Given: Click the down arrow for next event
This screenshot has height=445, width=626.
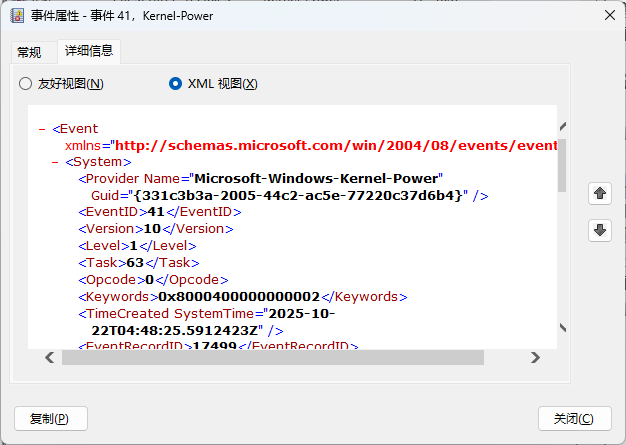Looking at the screenshot, I should 600,231.
